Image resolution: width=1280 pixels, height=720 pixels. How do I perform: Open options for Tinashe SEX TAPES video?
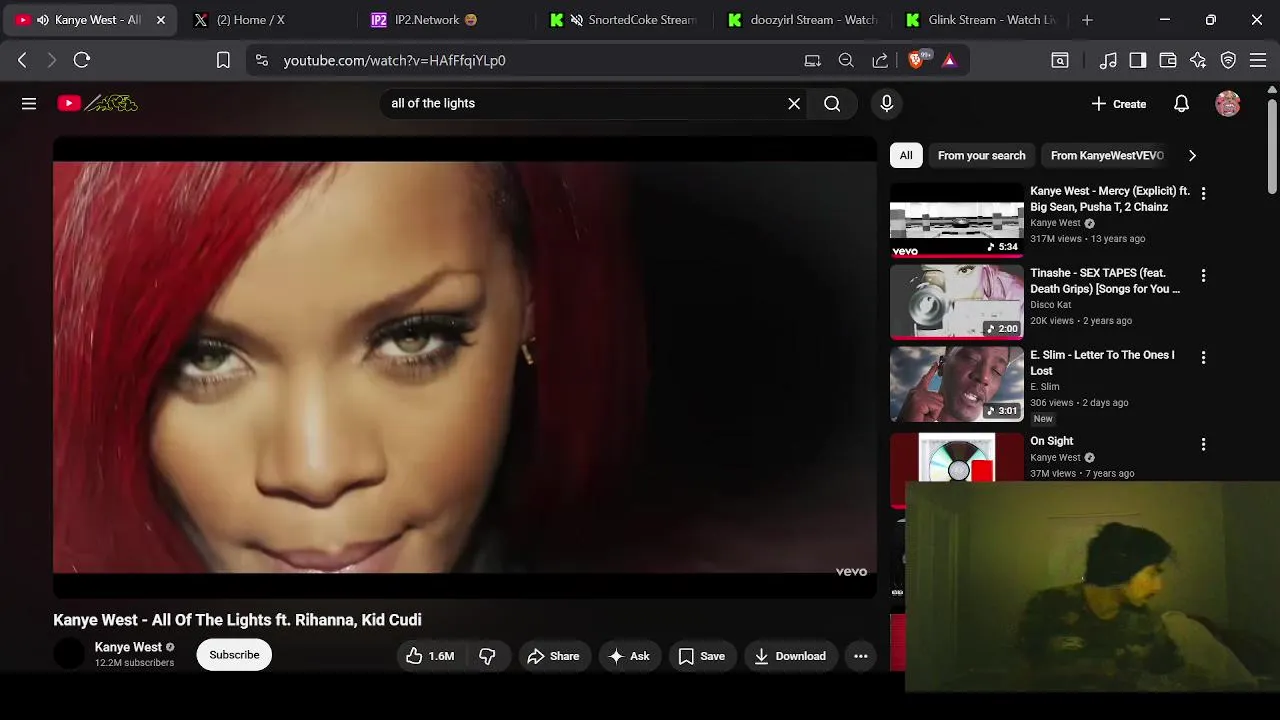pos(1203,275)
